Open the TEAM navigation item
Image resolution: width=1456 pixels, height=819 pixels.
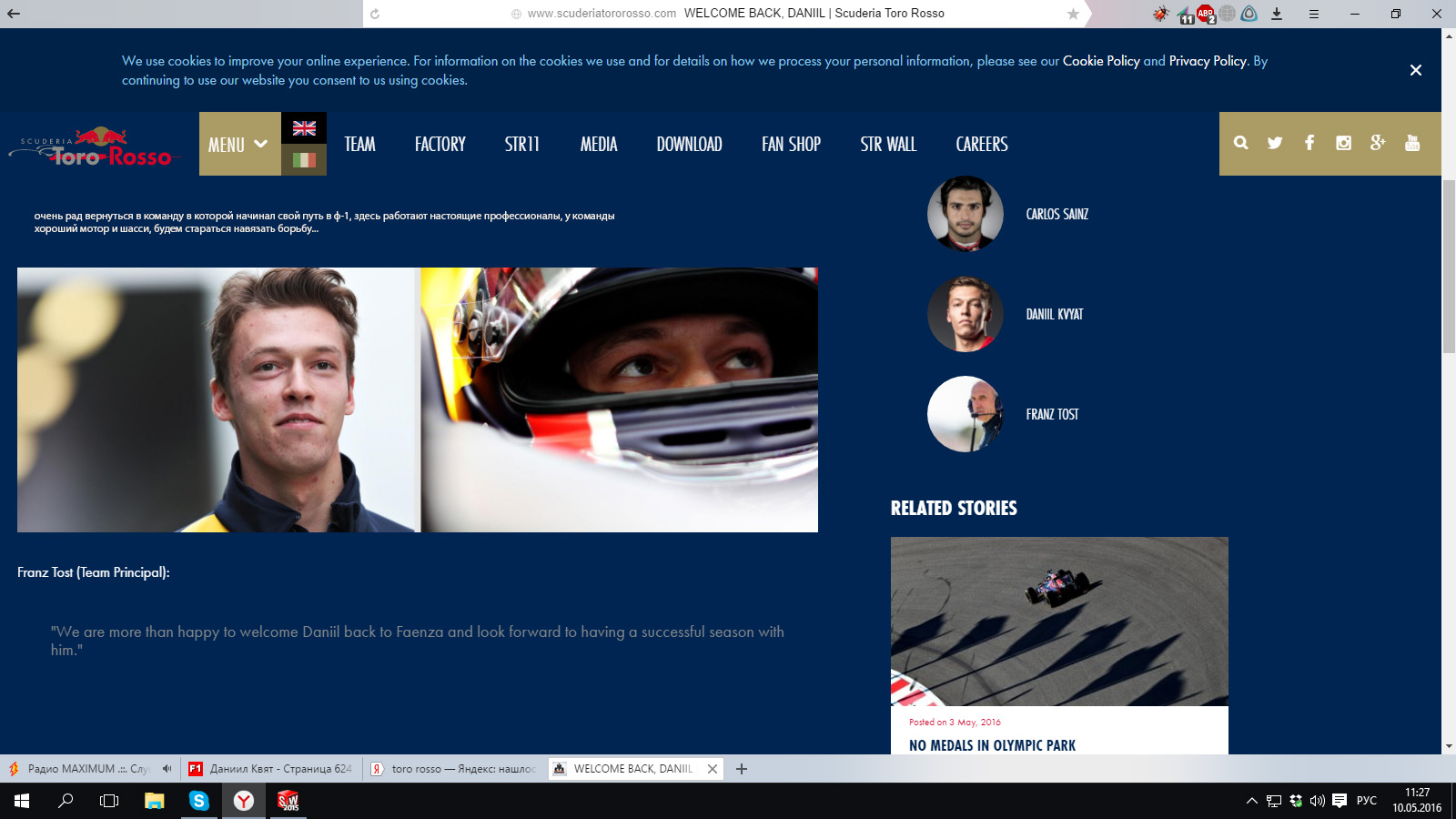pos(359,144)
